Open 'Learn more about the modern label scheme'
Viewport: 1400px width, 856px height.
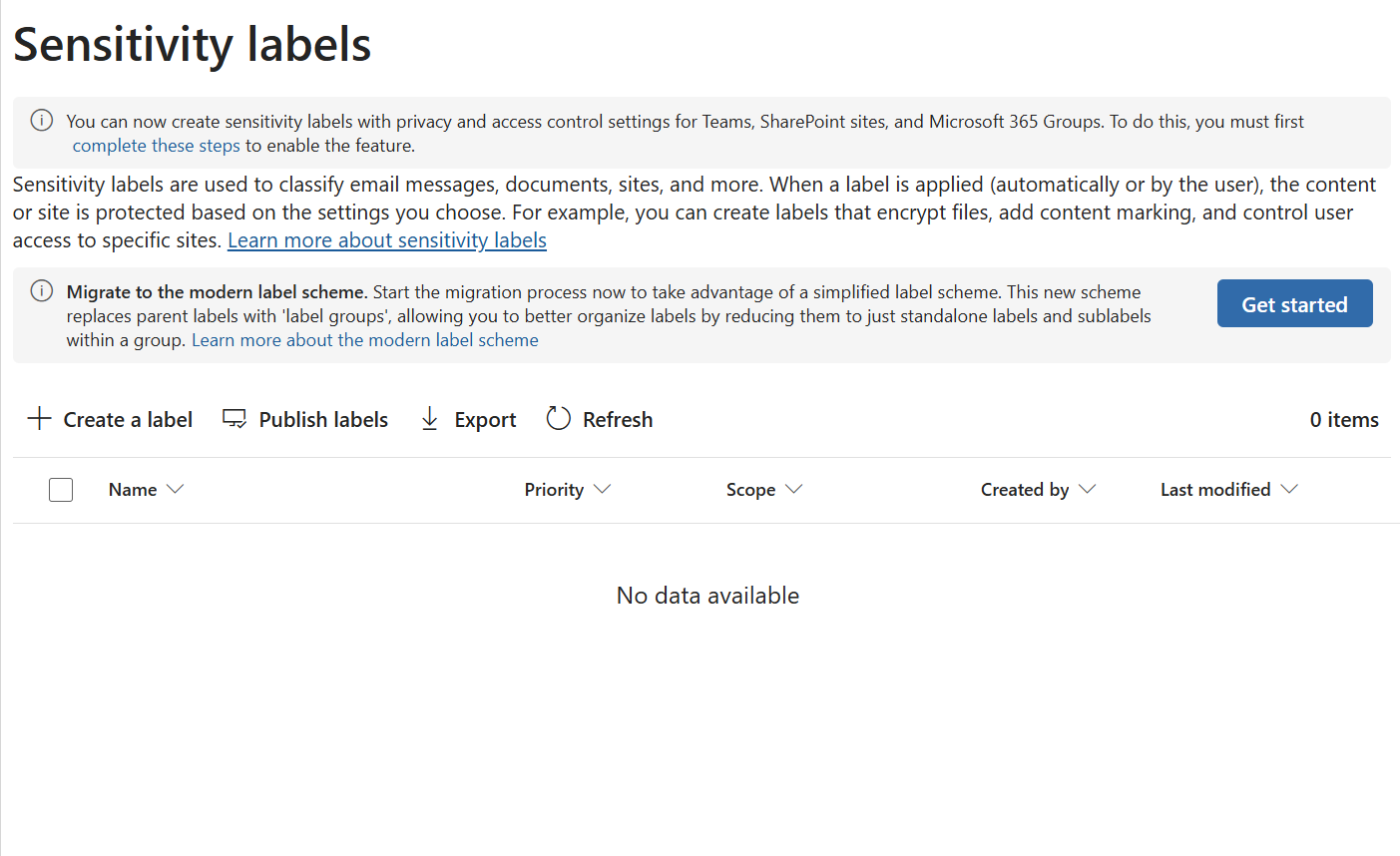click(x=365, y=340)
